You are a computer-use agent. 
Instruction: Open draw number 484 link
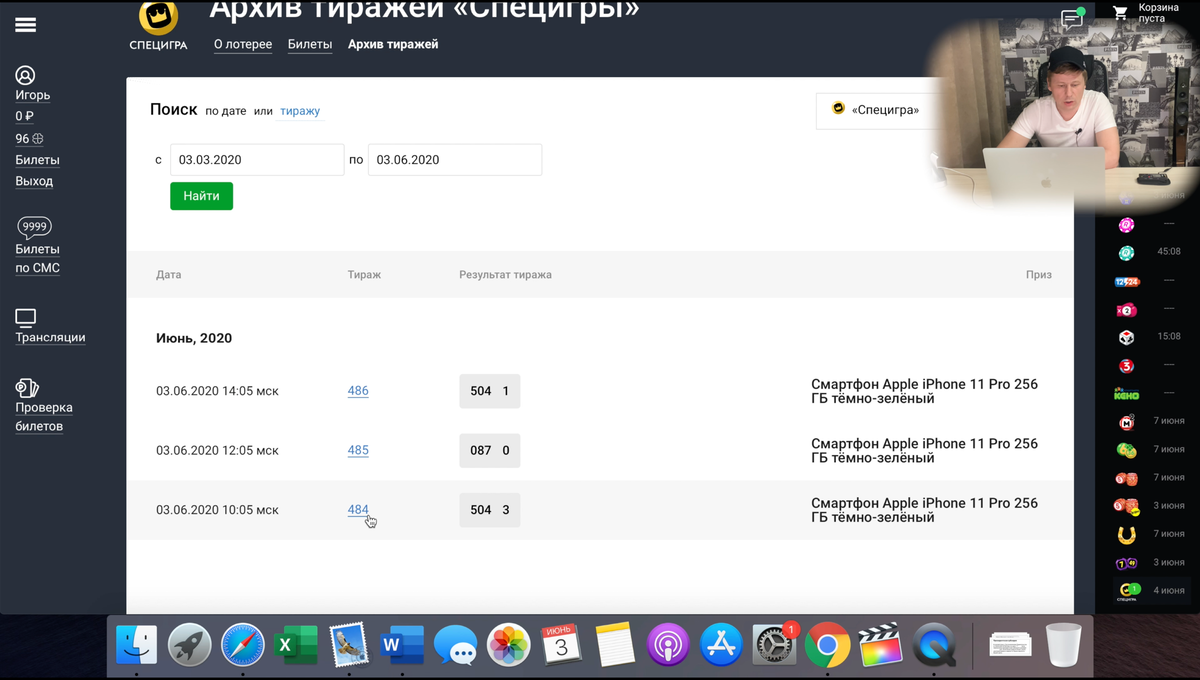pyautogui.click(x=358, y=509)
